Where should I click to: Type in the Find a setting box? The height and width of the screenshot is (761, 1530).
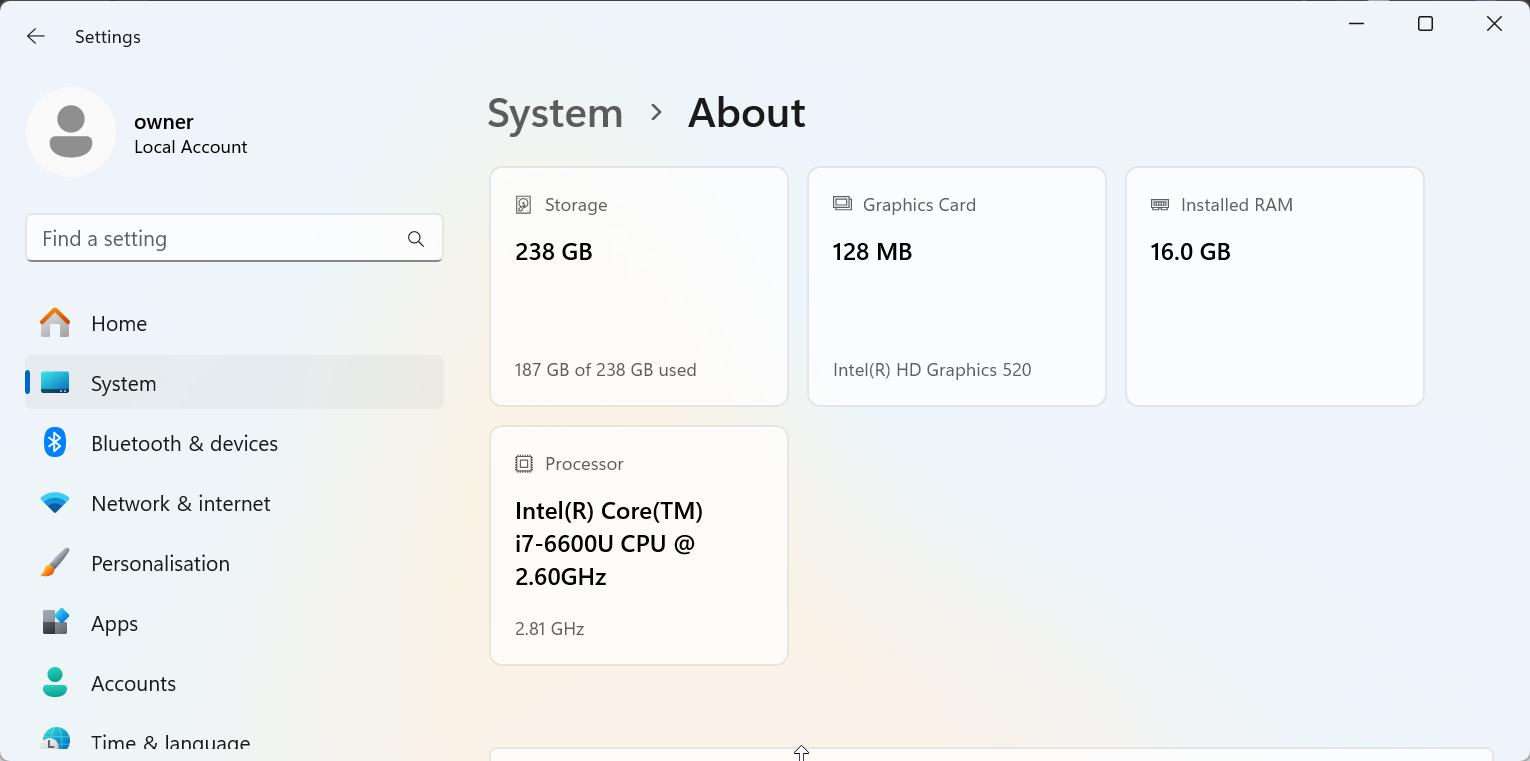215,239
